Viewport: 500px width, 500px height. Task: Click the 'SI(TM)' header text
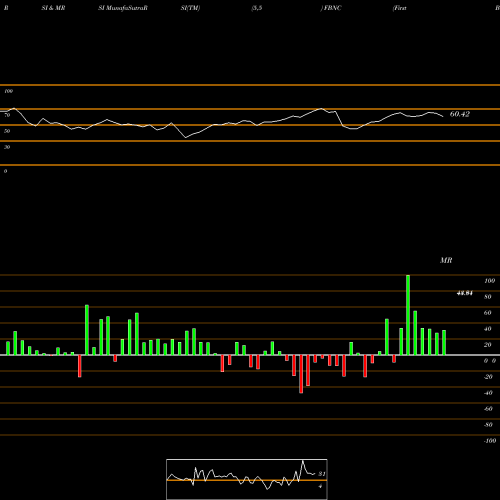click(190, 8)
